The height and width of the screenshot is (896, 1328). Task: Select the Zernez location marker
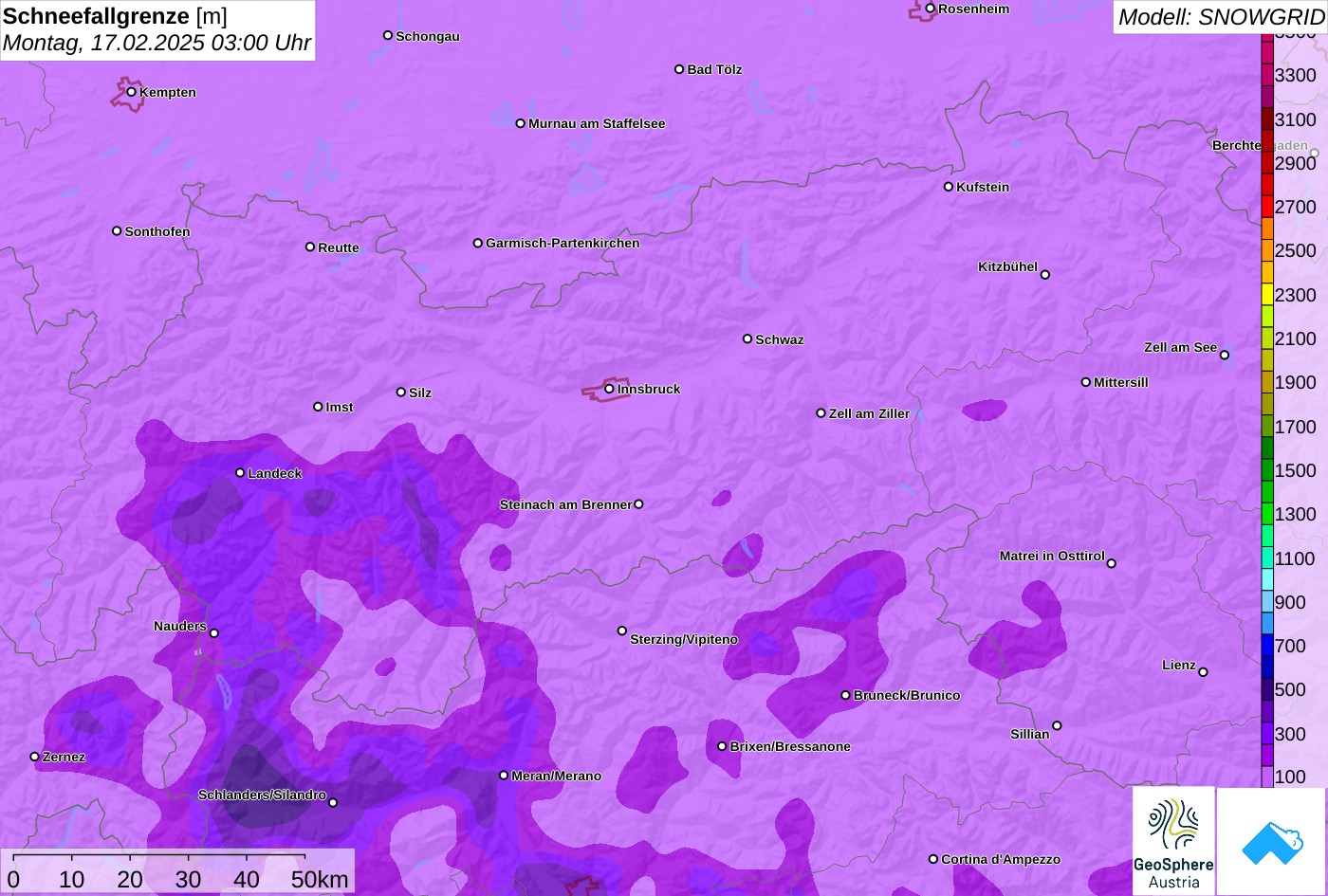point(35,757)
